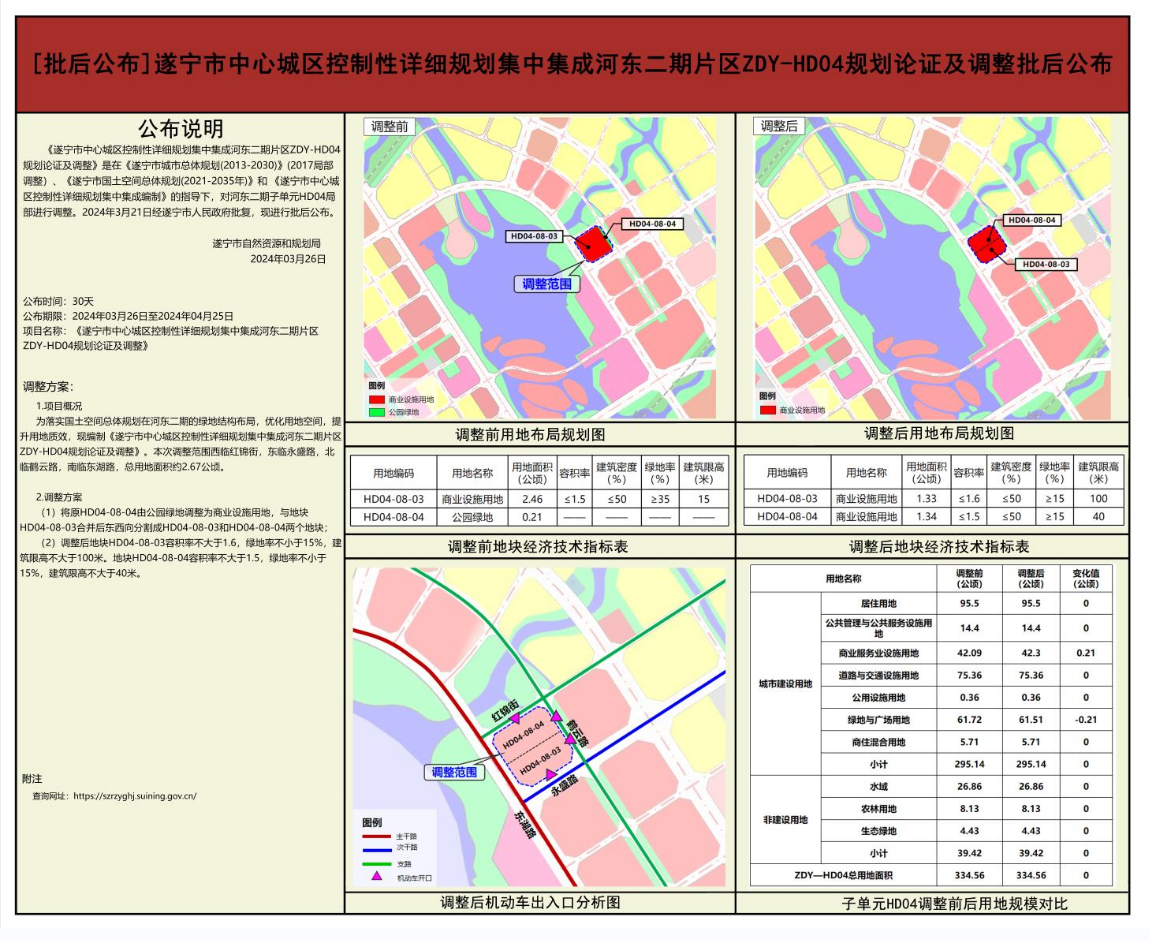Click the blue 次干路 legend line
The image size is (1149, 941).
click(x=376, y=848)
